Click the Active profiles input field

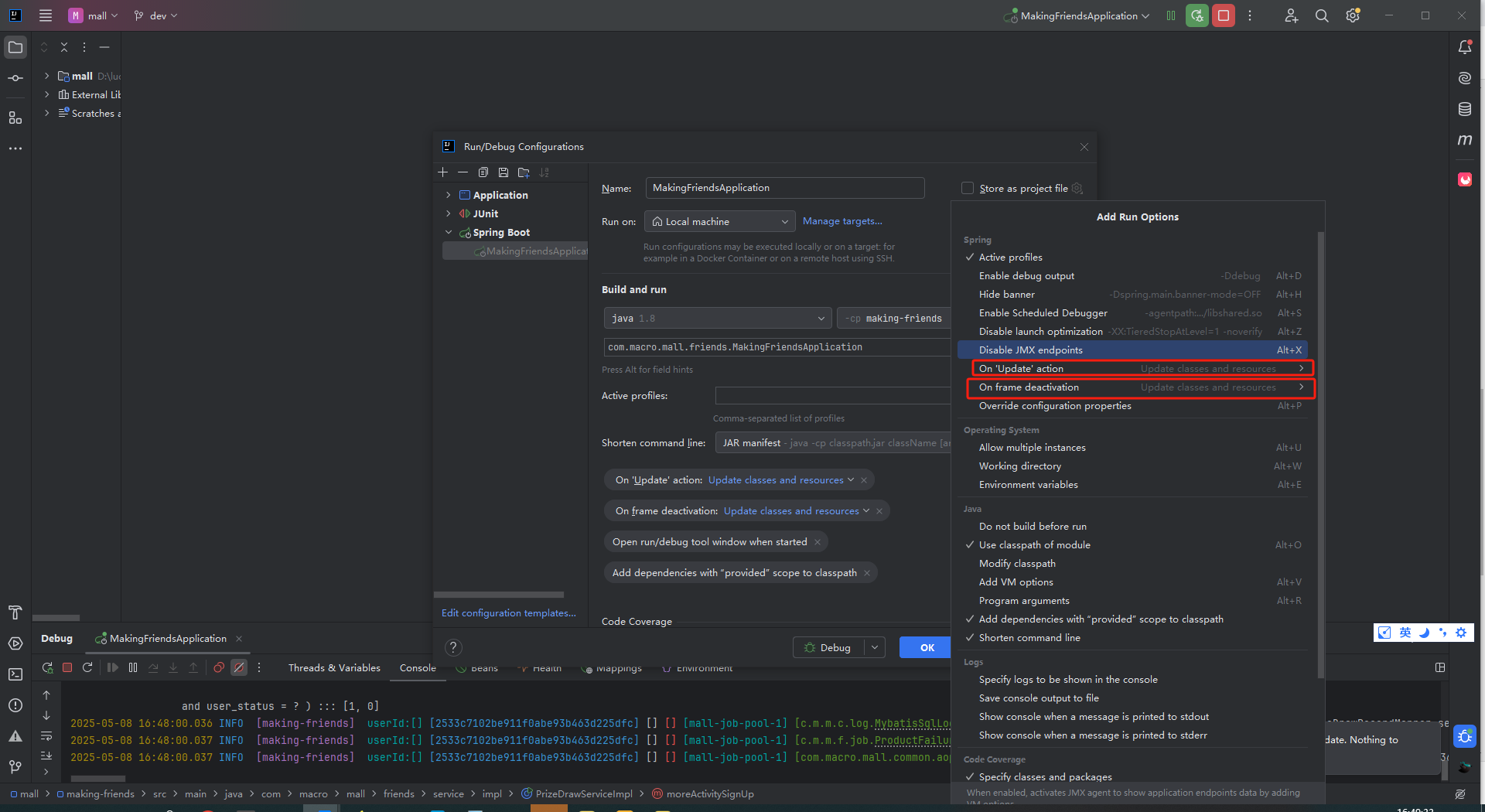[x=833, y=396]
